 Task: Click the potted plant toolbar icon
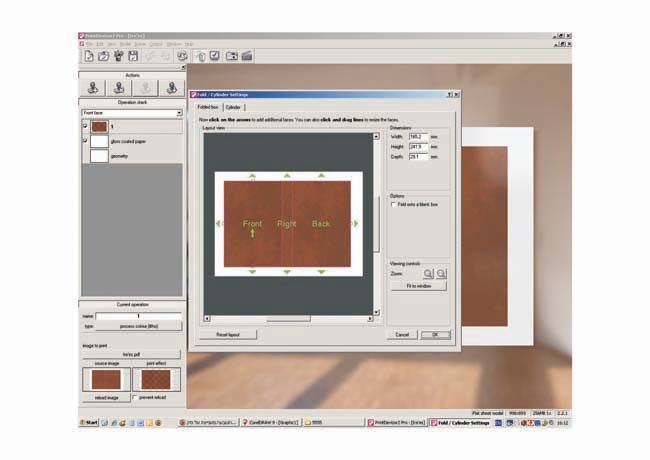pyautogui.click(x=119, y=56)
